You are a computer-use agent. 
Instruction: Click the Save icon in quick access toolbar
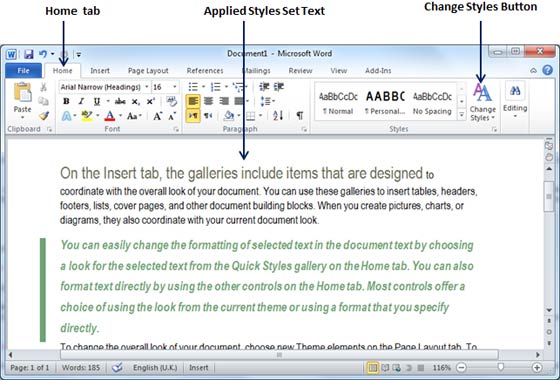(x=29, y=54)
